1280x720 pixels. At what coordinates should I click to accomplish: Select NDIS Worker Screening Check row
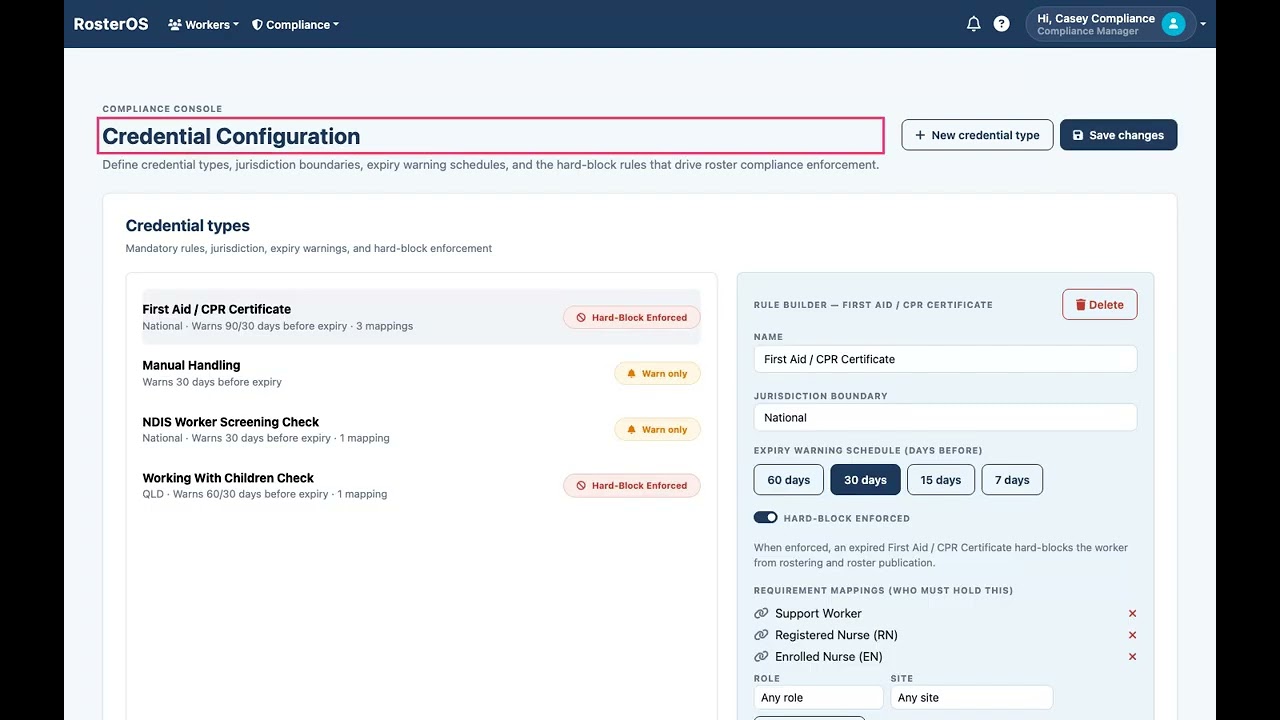coord(421,429)
